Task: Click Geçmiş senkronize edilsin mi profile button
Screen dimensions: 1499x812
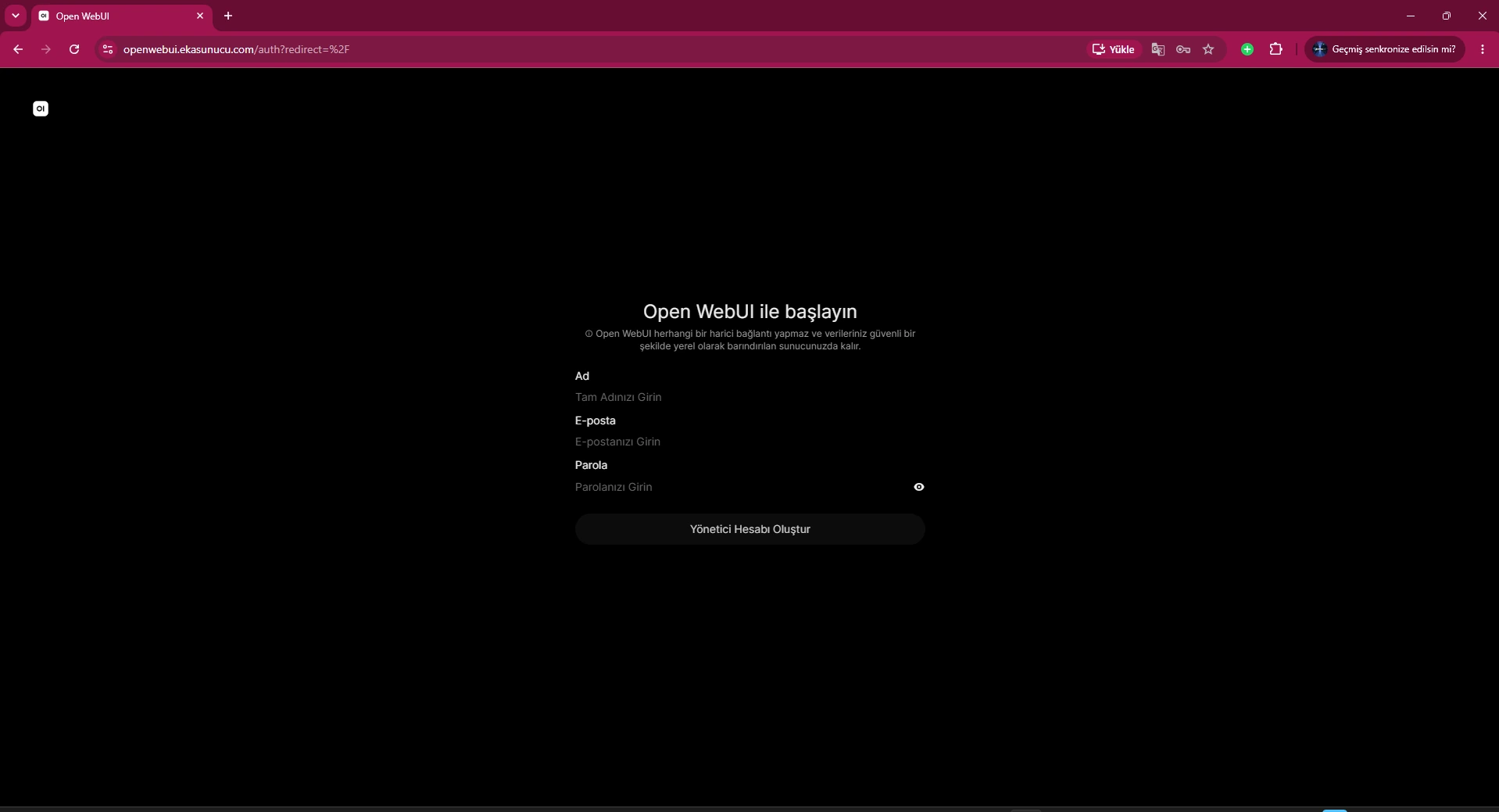Action: point(1385,49)
